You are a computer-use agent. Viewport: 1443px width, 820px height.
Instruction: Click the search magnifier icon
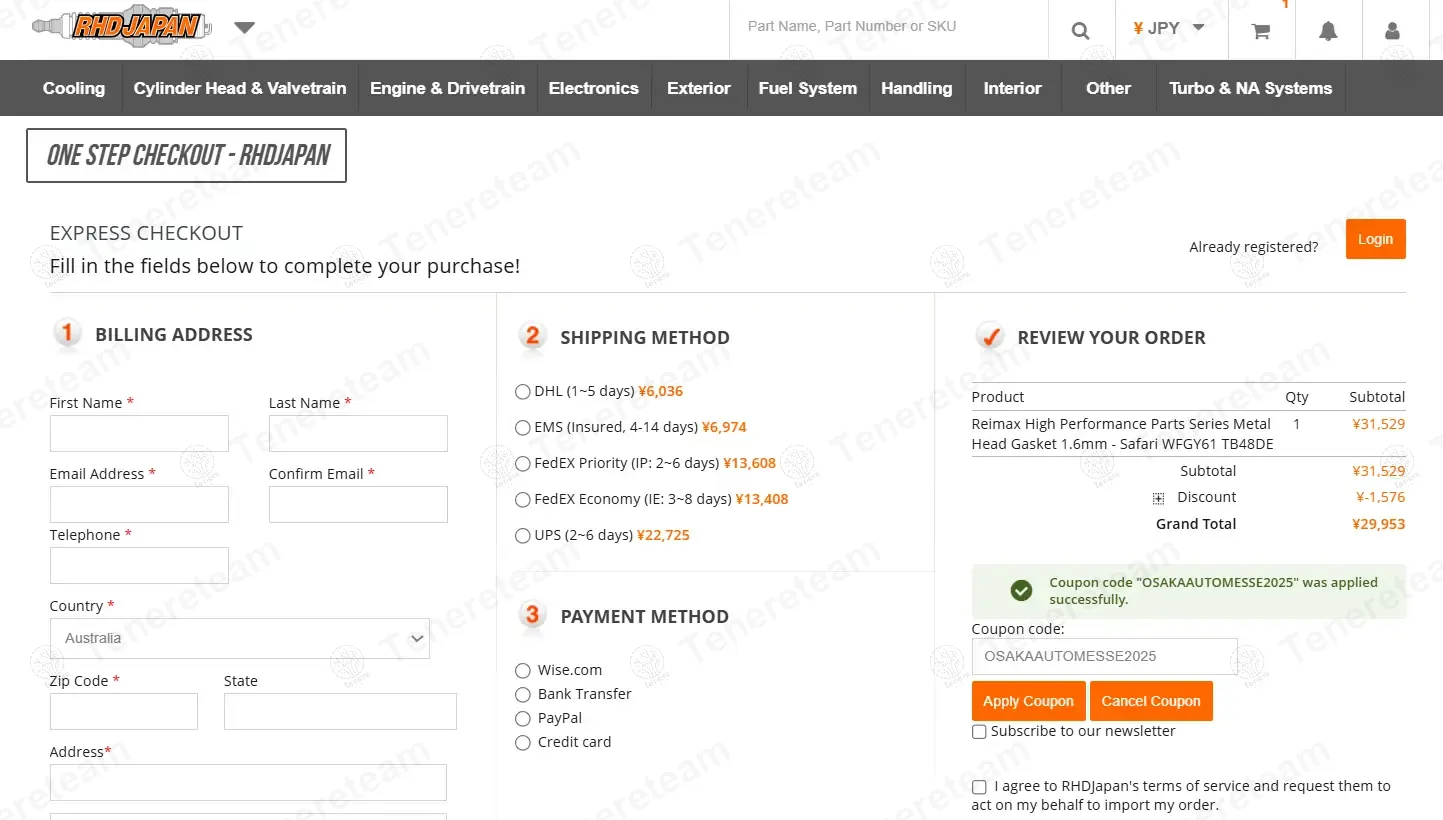click(x=1080, y=31)
